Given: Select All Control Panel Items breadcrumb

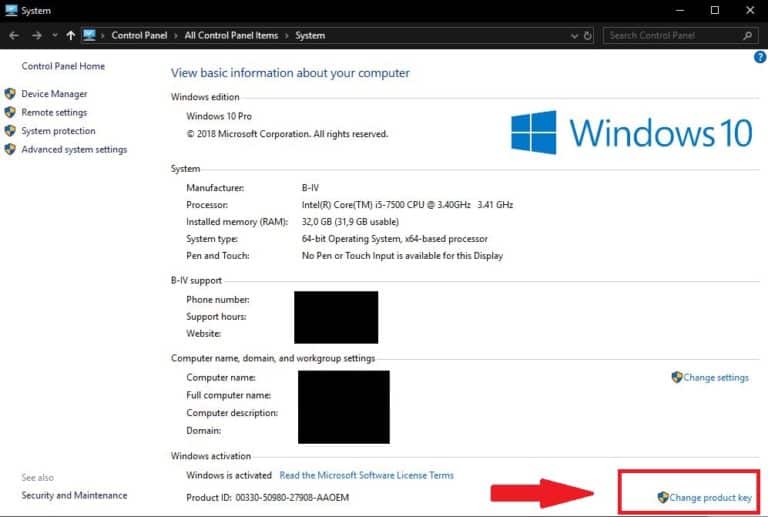Looking at the screenshot, I should click(231, 35).
